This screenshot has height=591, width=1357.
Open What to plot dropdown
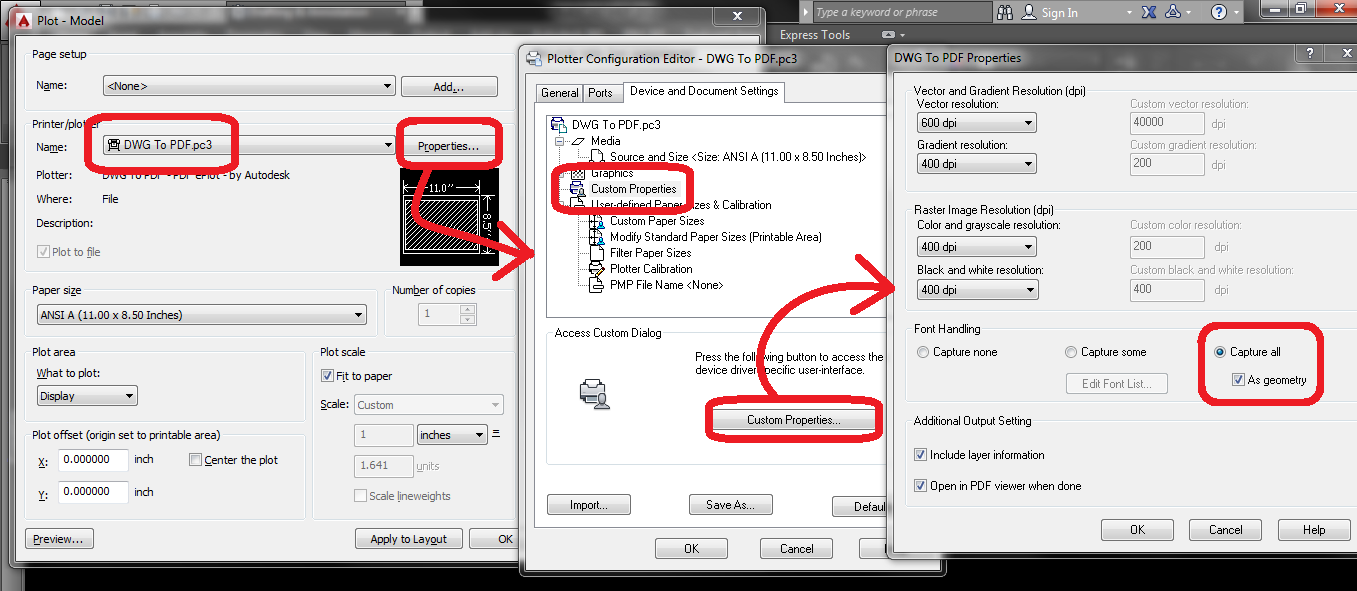(87, 396)
